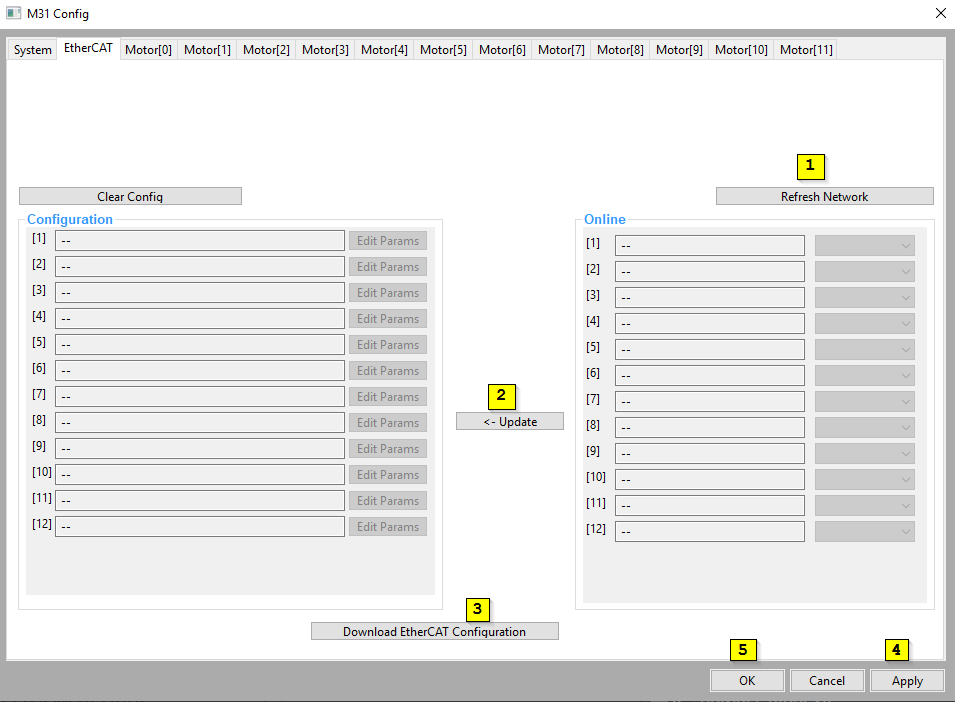Switch to Motor[11] tab
This screenshot has height=702, width=955.
click(806, 49)
